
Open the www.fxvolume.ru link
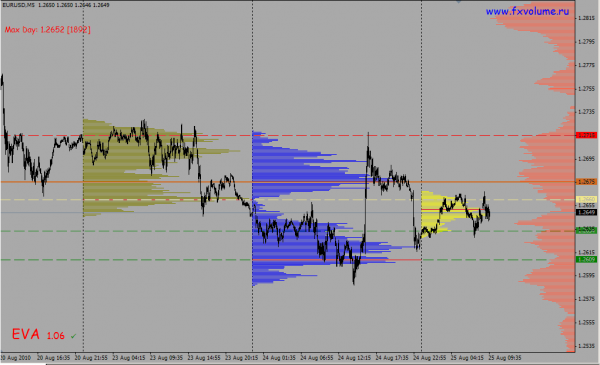click(527, 11)
